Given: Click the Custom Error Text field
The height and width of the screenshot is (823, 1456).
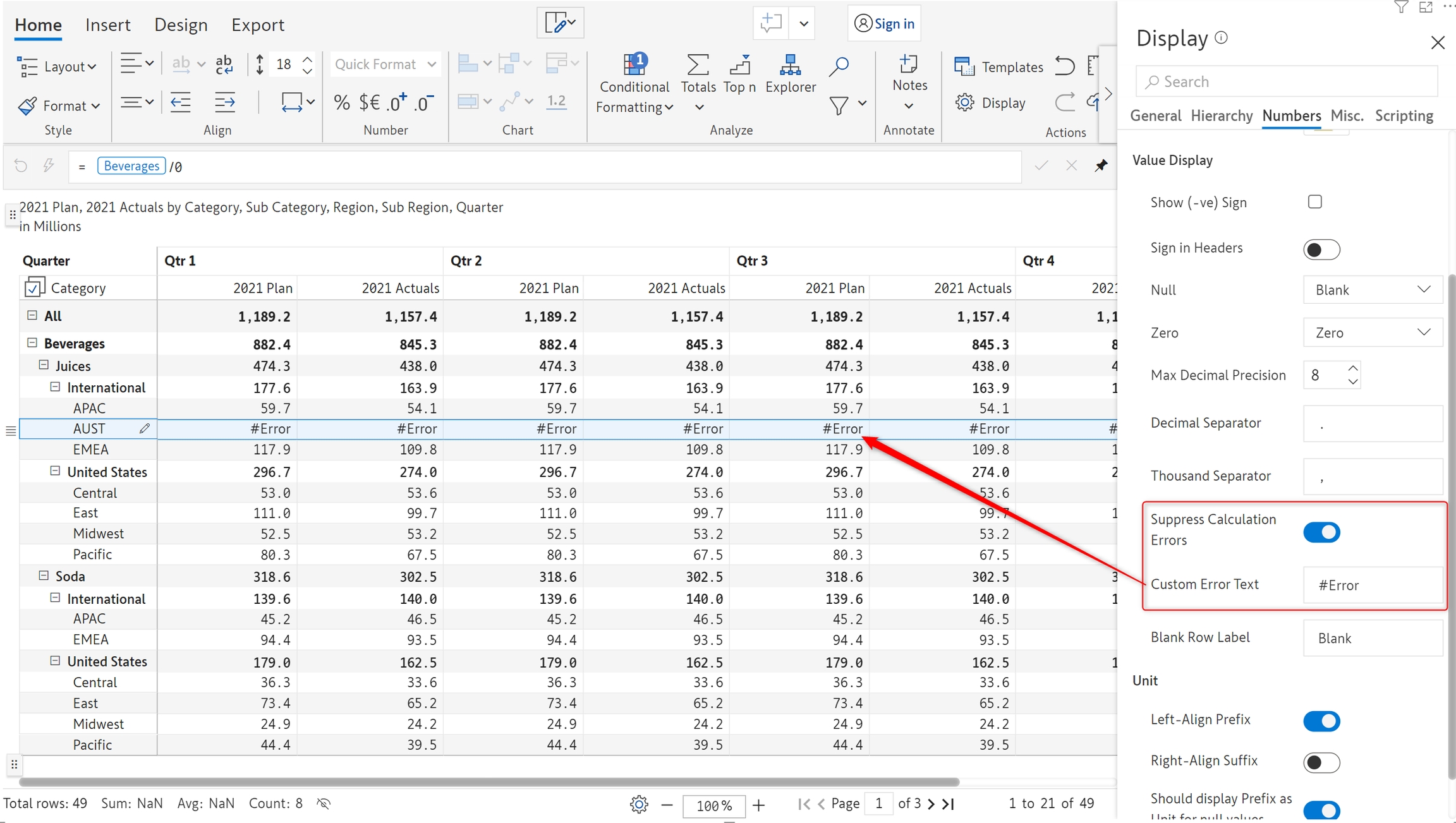Looking at the screenshot, I should pos(1373,585).
